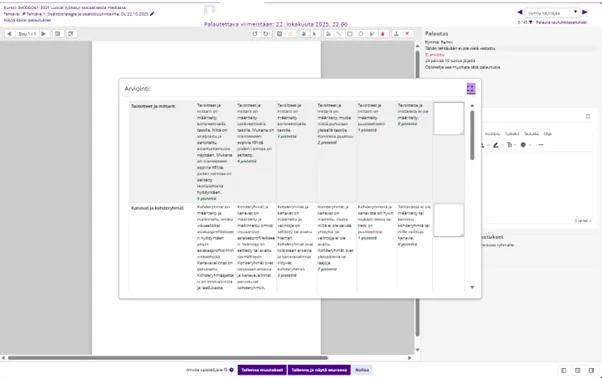Go to previous student with left arrow

tap(520, 12)
